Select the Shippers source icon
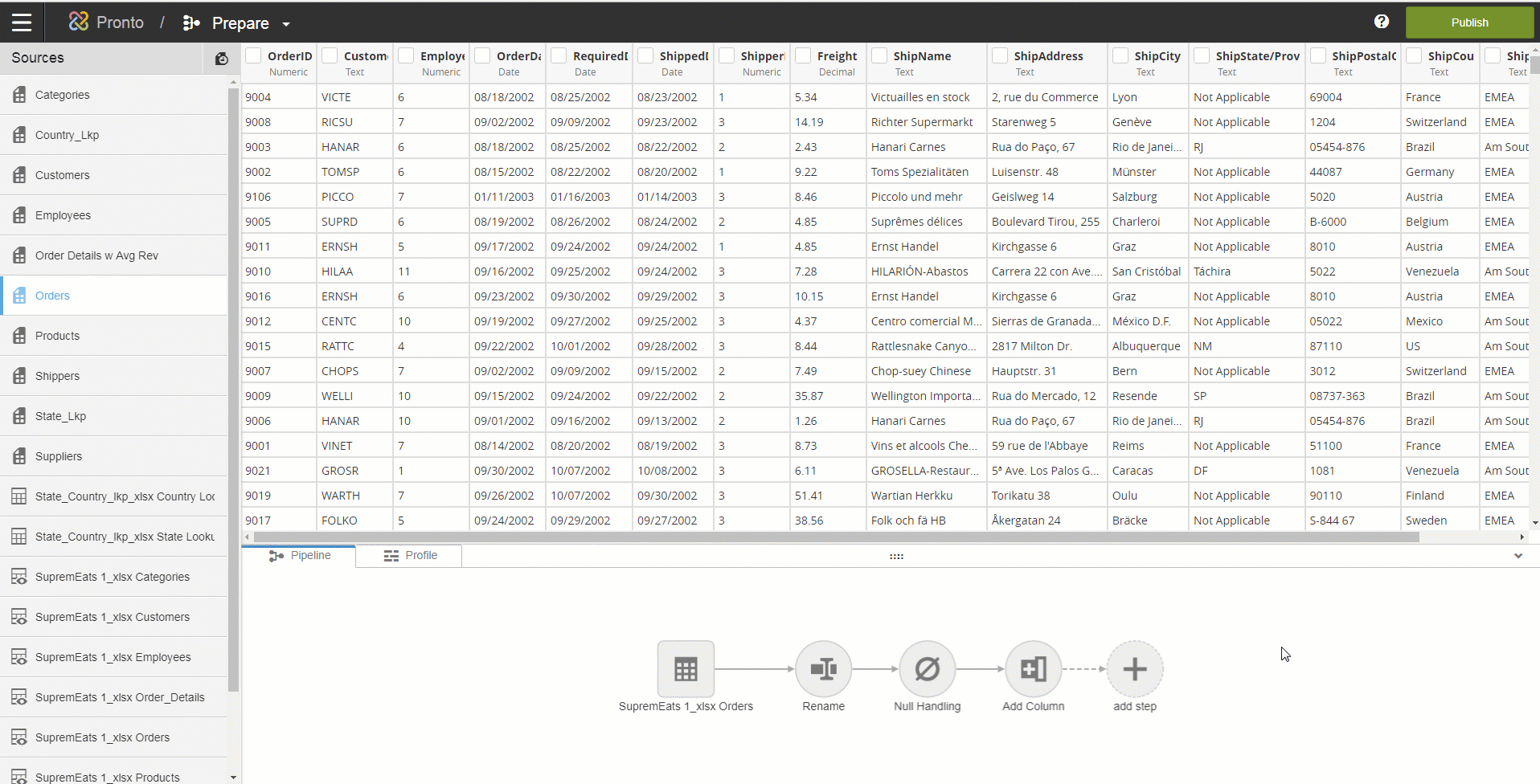Image resolution: width=1540 pixels, height=784 pixels. pos(19,376)
